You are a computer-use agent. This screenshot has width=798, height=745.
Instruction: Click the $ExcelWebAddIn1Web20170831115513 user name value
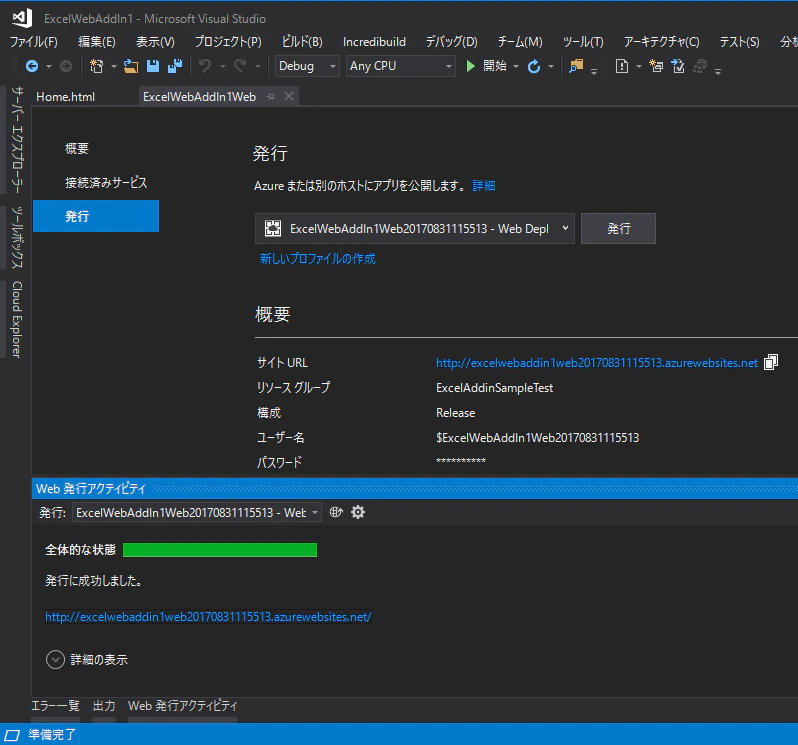coord(537,438)
